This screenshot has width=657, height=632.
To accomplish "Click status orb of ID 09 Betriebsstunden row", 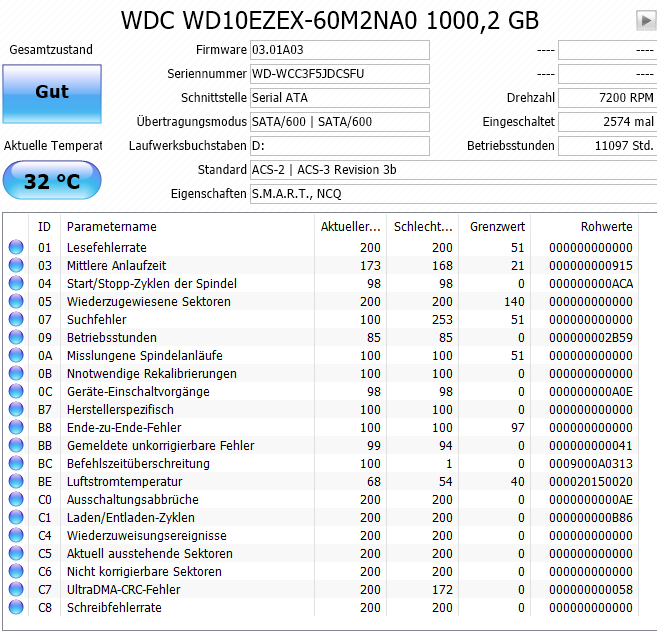I will pyautogui.click(x=16, y=337).
